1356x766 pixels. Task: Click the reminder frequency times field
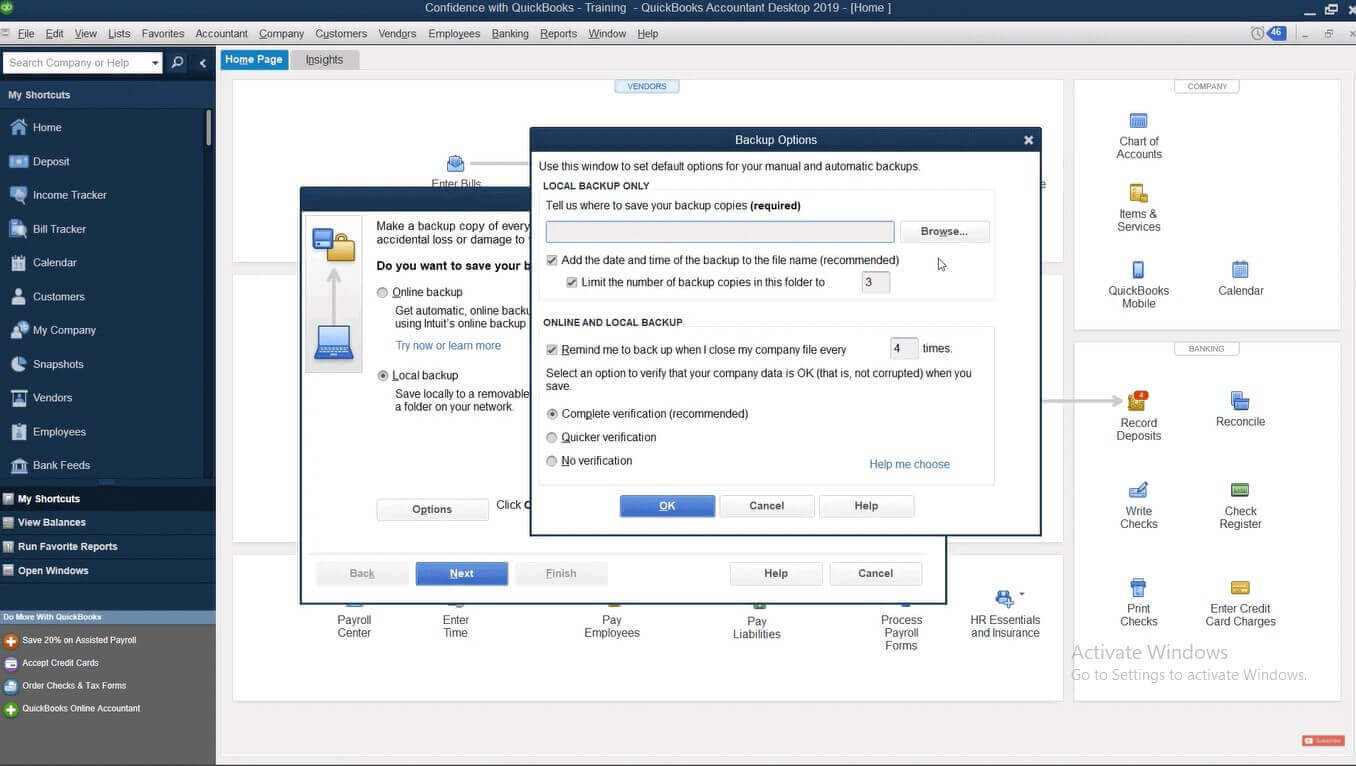coord(904,349)
